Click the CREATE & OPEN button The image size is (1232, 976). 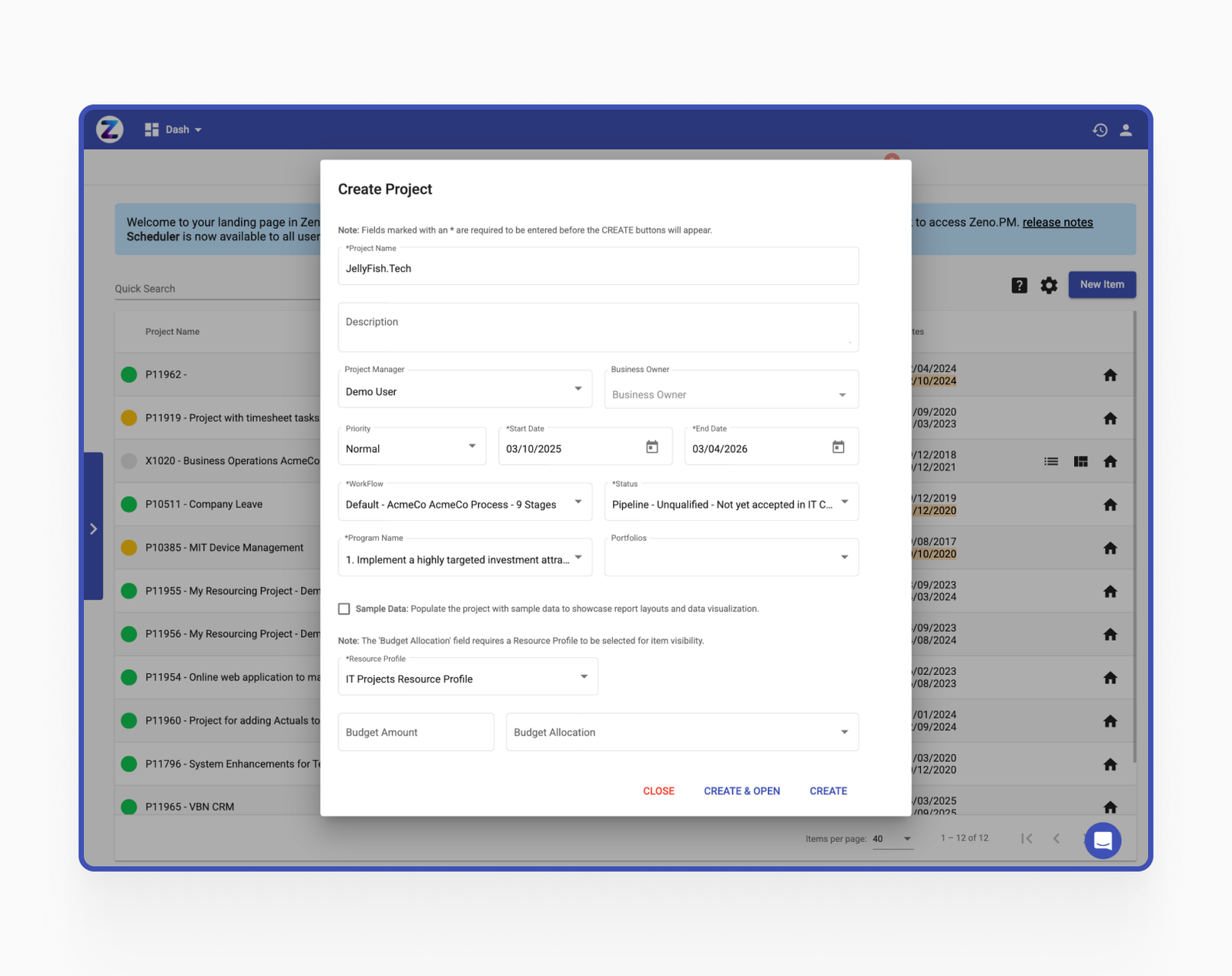coord(742,790)
